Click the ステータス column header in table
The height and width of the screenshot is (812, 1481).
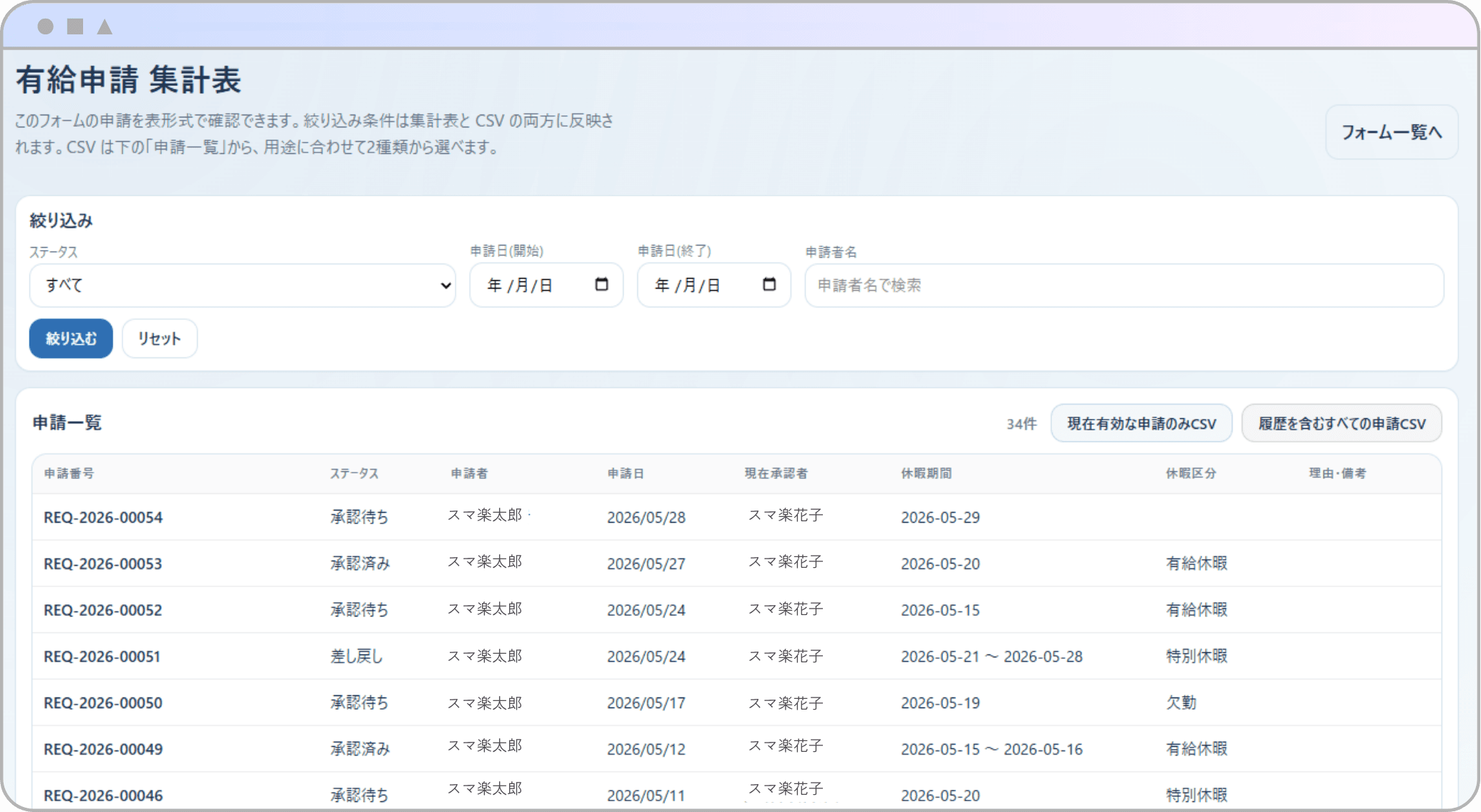coord(354,473)
